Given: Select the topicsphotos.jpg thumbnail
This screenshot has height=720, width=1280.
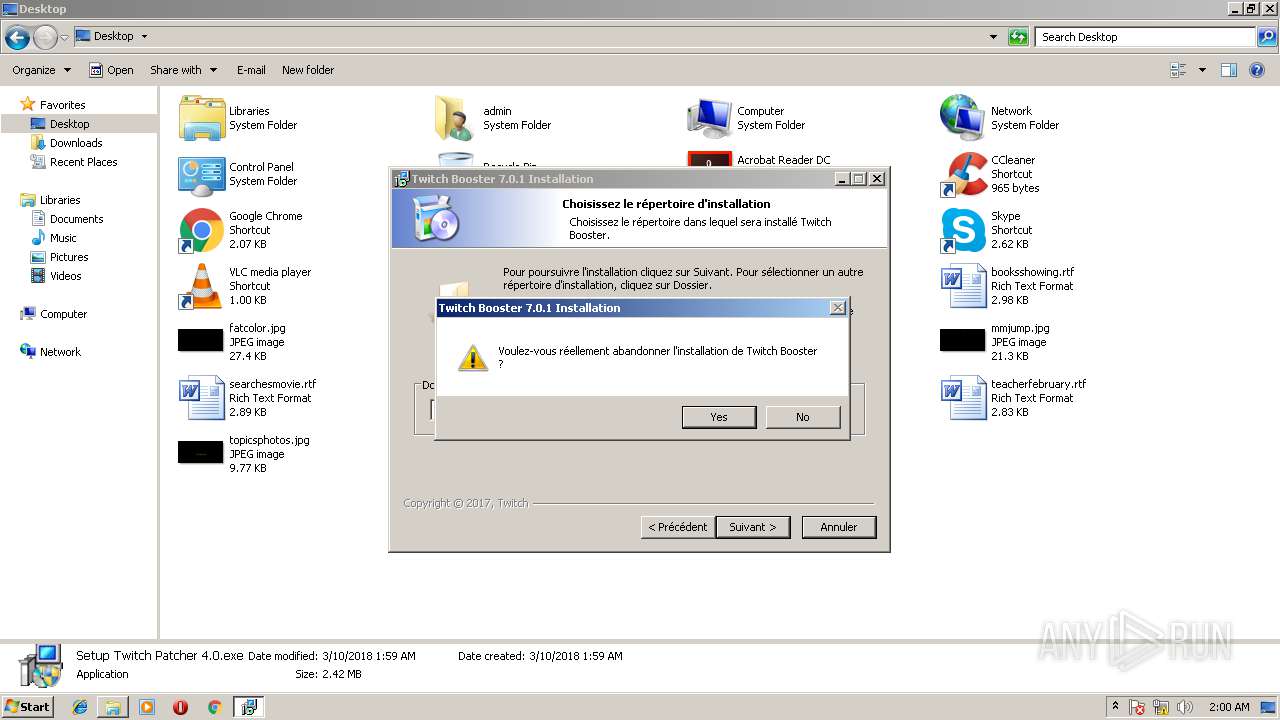Looking at the screenshot, I should tap(201, 453).
